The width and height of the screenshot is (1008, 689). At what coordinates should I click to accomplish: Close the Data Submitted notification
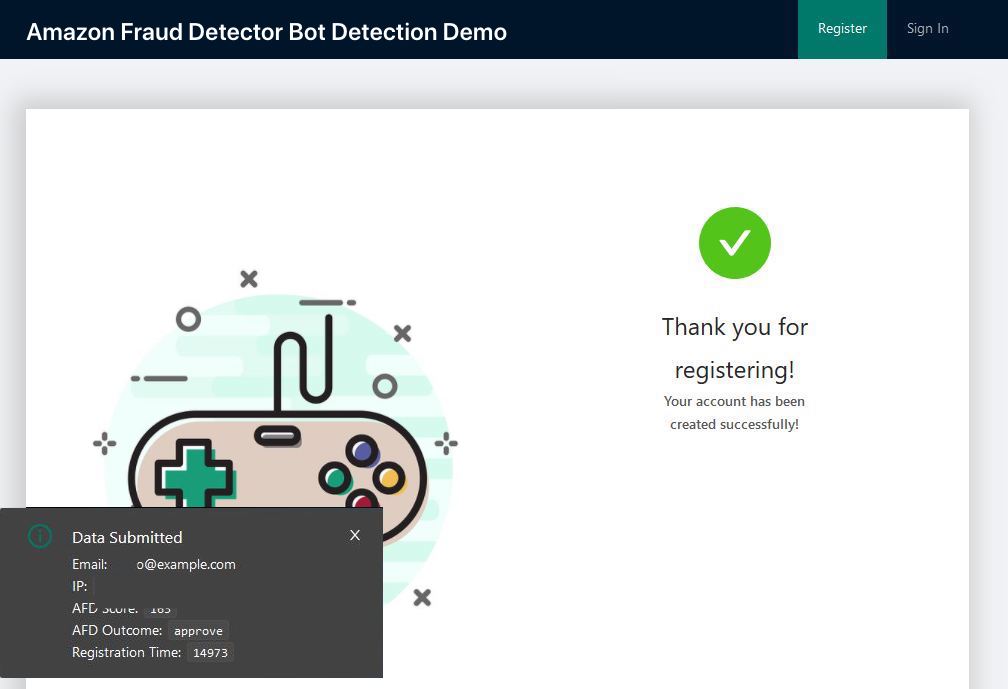[x=355, y=535]
